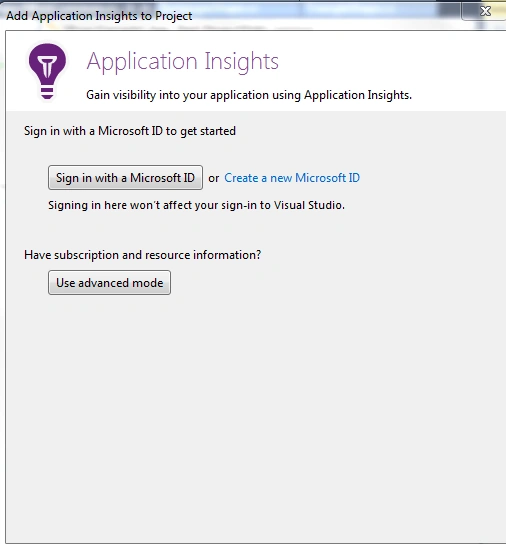Close the Add Application Insights dialog

tap(485, 11)
